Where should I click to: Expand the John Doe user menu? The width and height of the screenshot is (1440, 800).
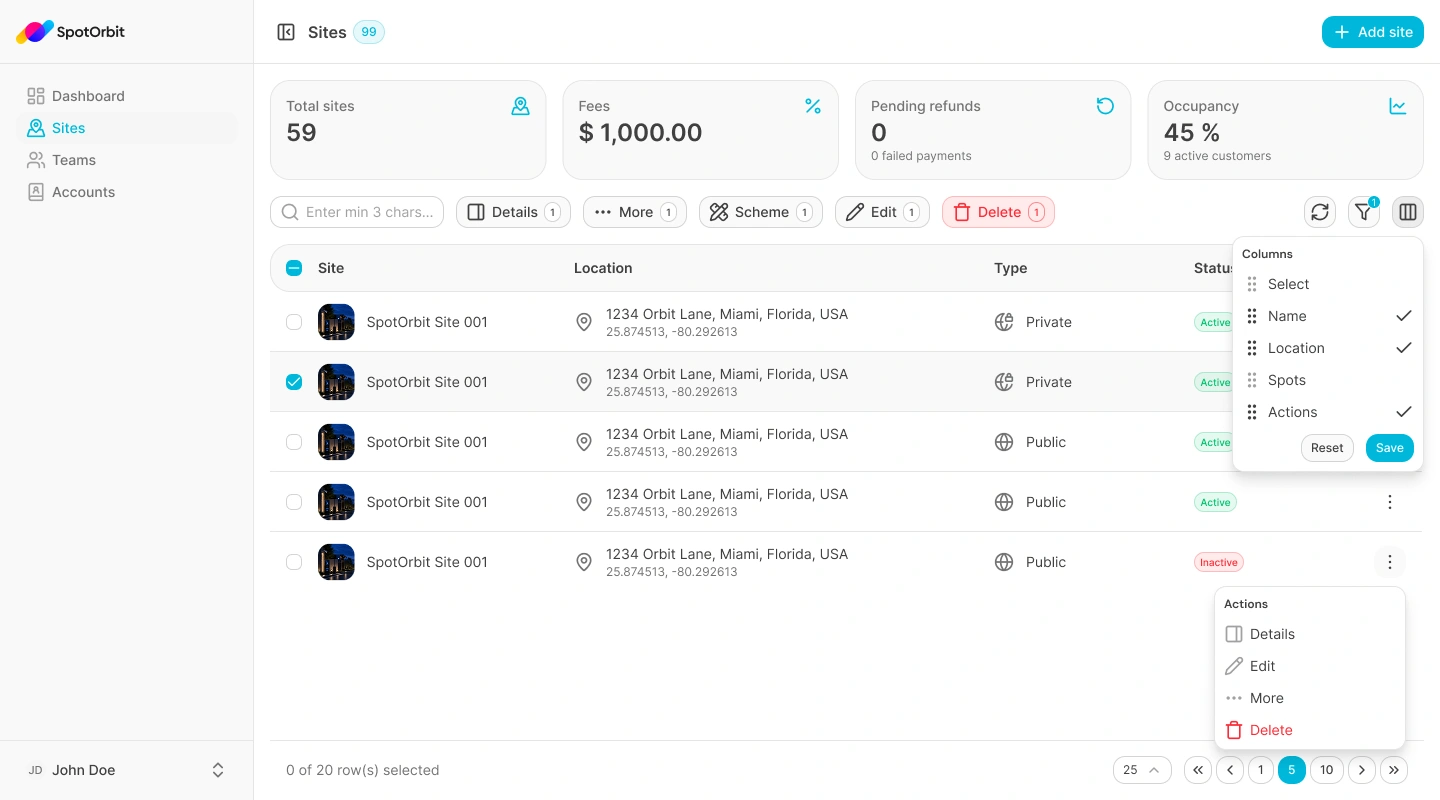pyautogui.click(x=126, y=770)
